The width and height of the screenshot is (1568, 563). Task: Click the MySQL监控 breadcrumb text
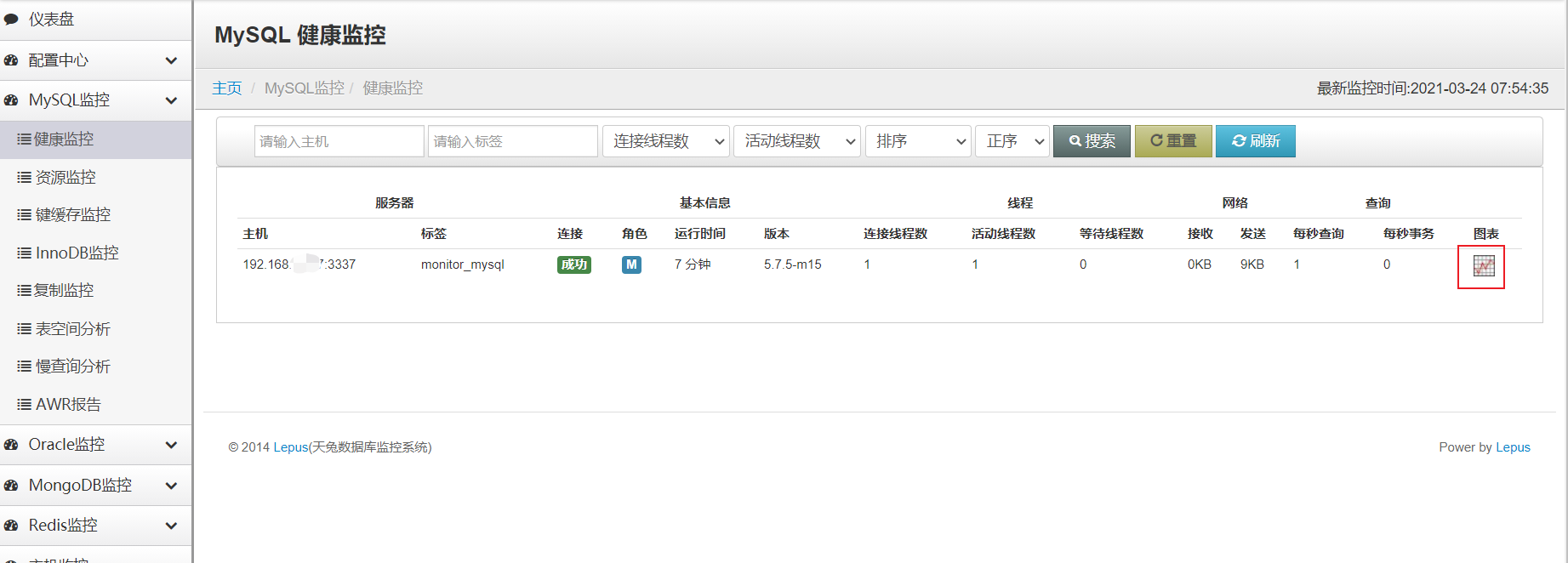pos(305,88)
